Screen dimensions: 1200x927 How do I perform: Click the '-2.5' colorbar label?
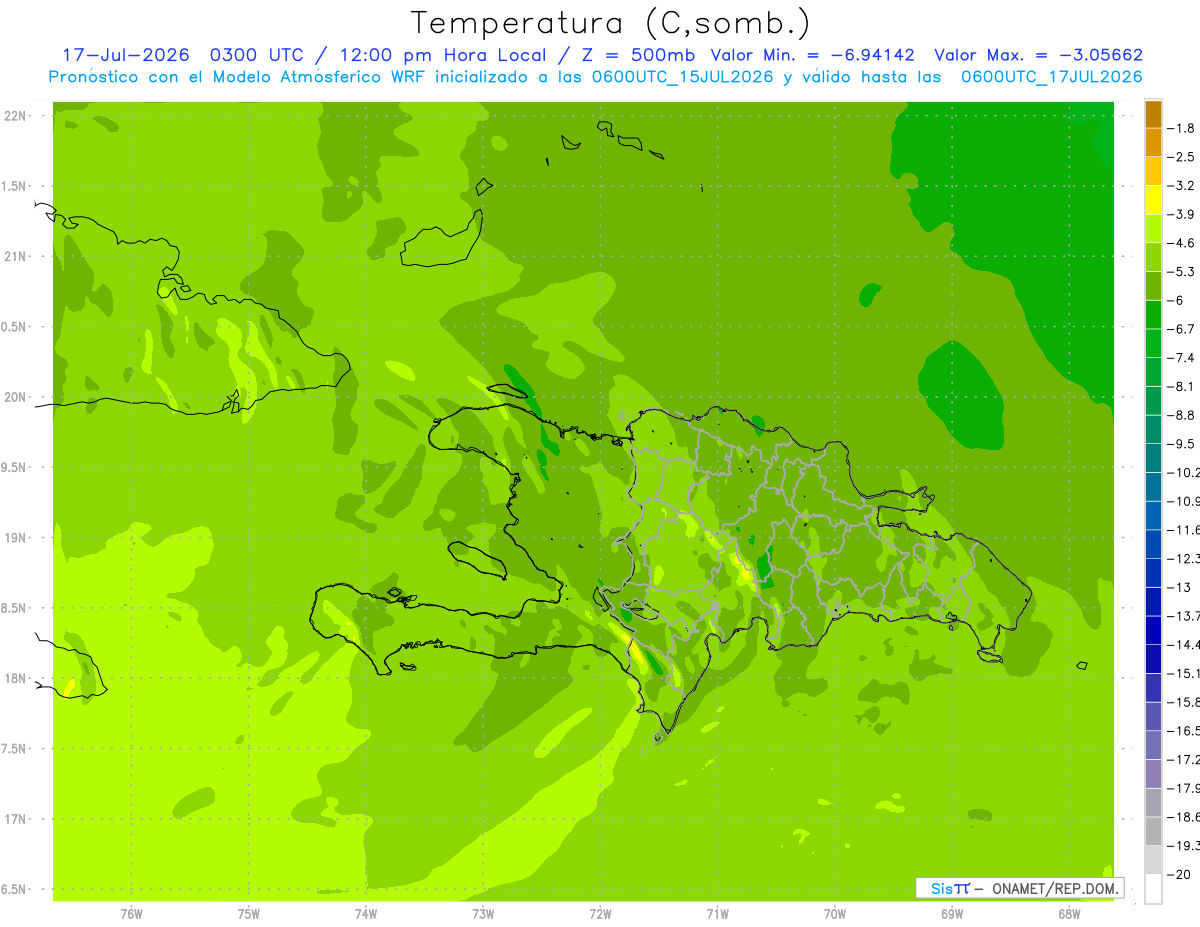[x=1181, y=157]
